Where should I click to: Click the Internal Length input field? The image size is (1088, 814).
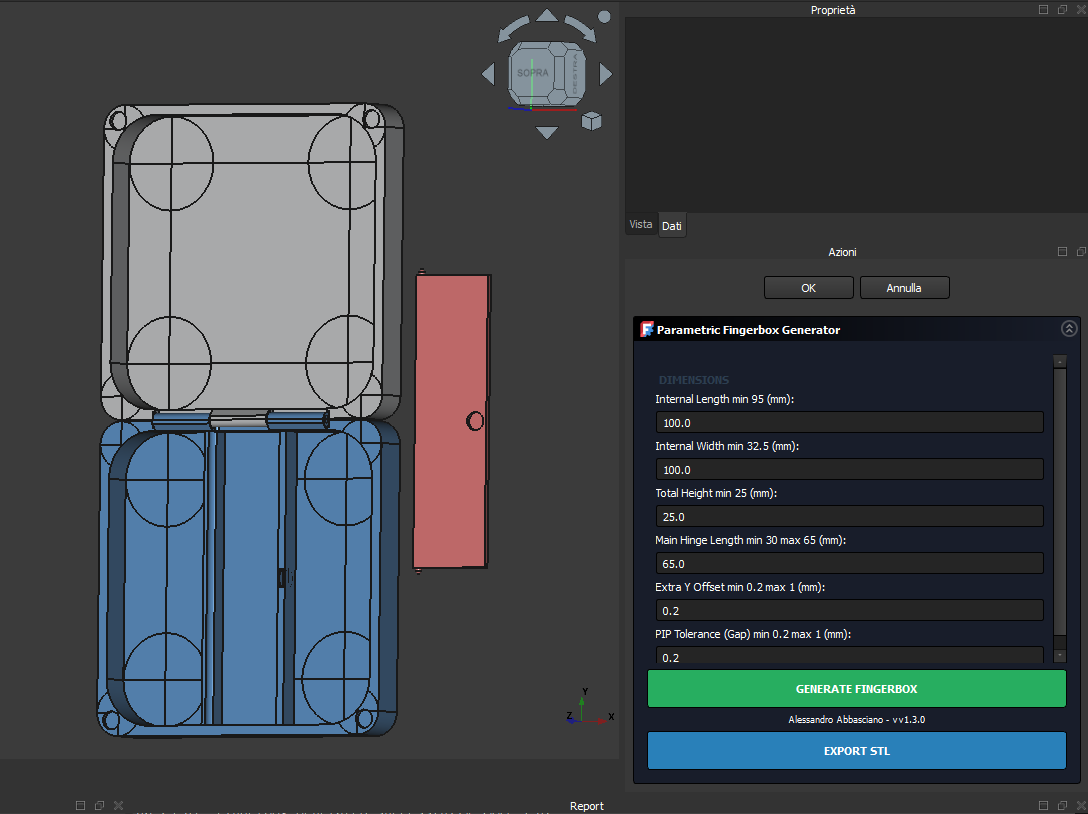pyautogui.click(x=849, y=423)
